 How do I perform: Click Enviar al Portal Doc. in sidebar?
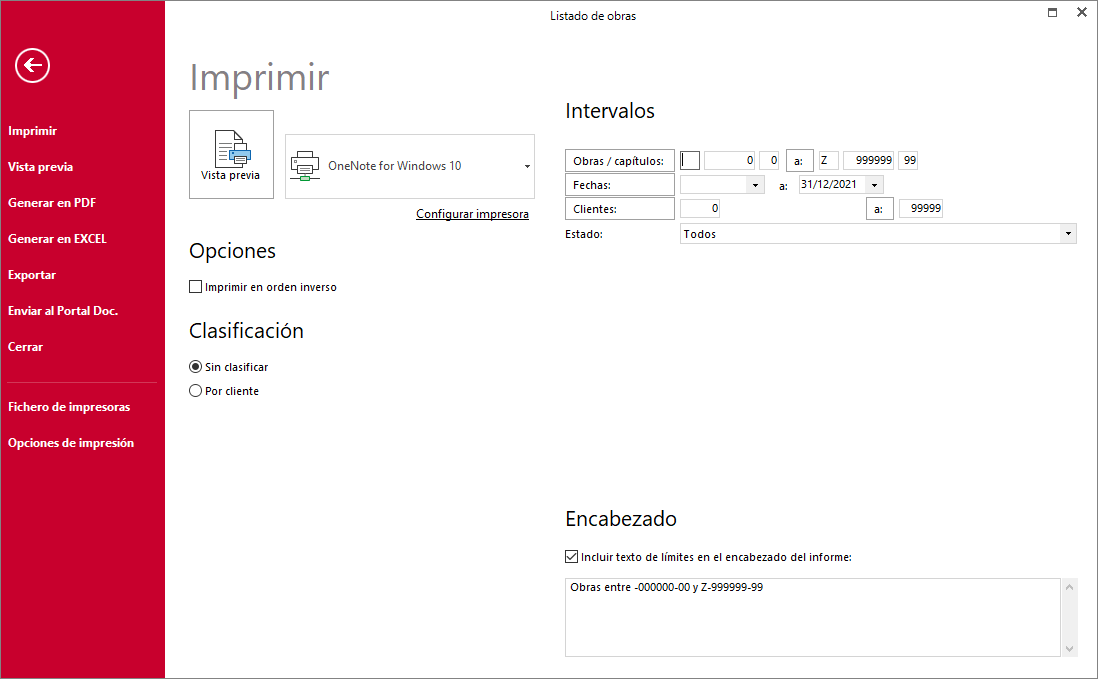[x=63, y=311]
